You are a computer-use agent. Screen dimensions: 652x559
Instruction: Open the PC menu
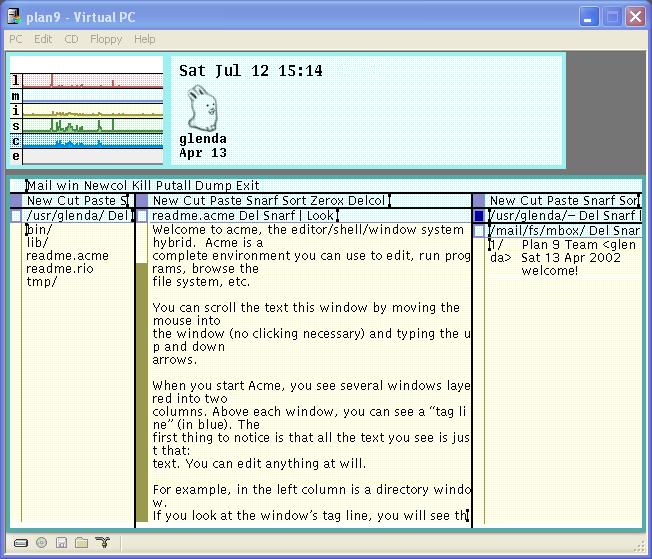(16, 39)
